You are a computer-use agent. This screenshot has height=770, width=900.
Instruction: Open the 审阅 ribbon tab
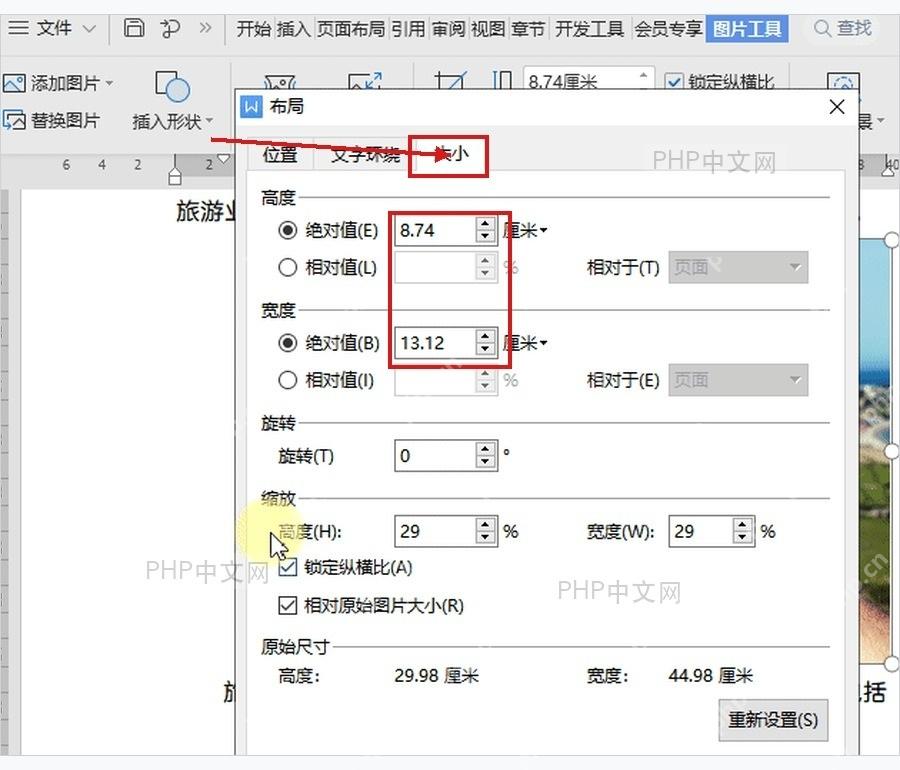448,28
